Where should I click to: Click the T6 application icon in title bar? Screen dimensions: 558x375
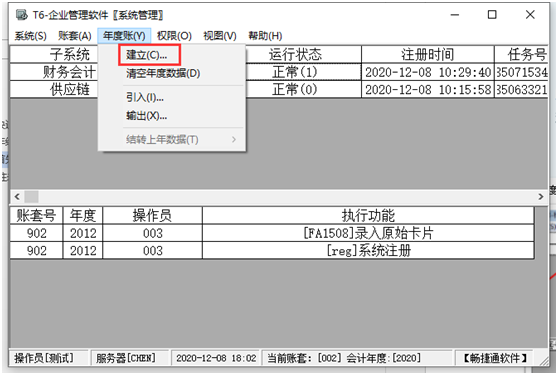(x=21, y=15)
